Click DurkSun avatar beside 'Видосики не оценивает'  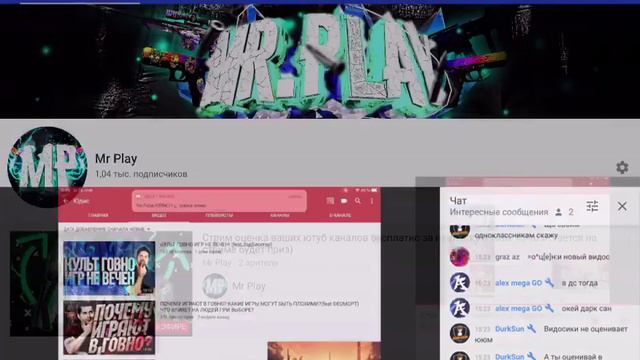pos(460,333)
